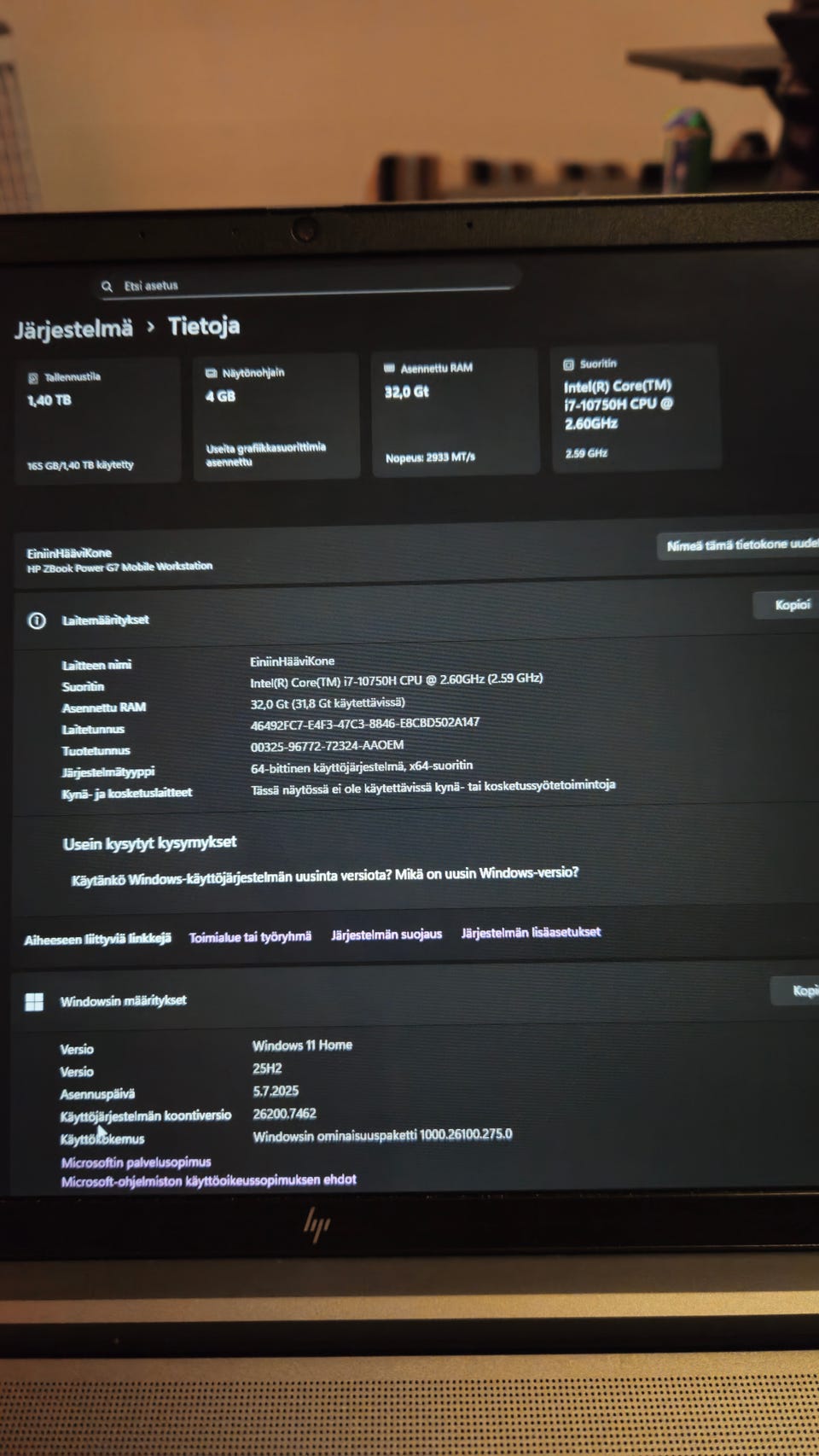The height and width of the screenshot is (1456, 819).
Task: Click the install date 5.7.2025
Action: tap(276, 1091)
